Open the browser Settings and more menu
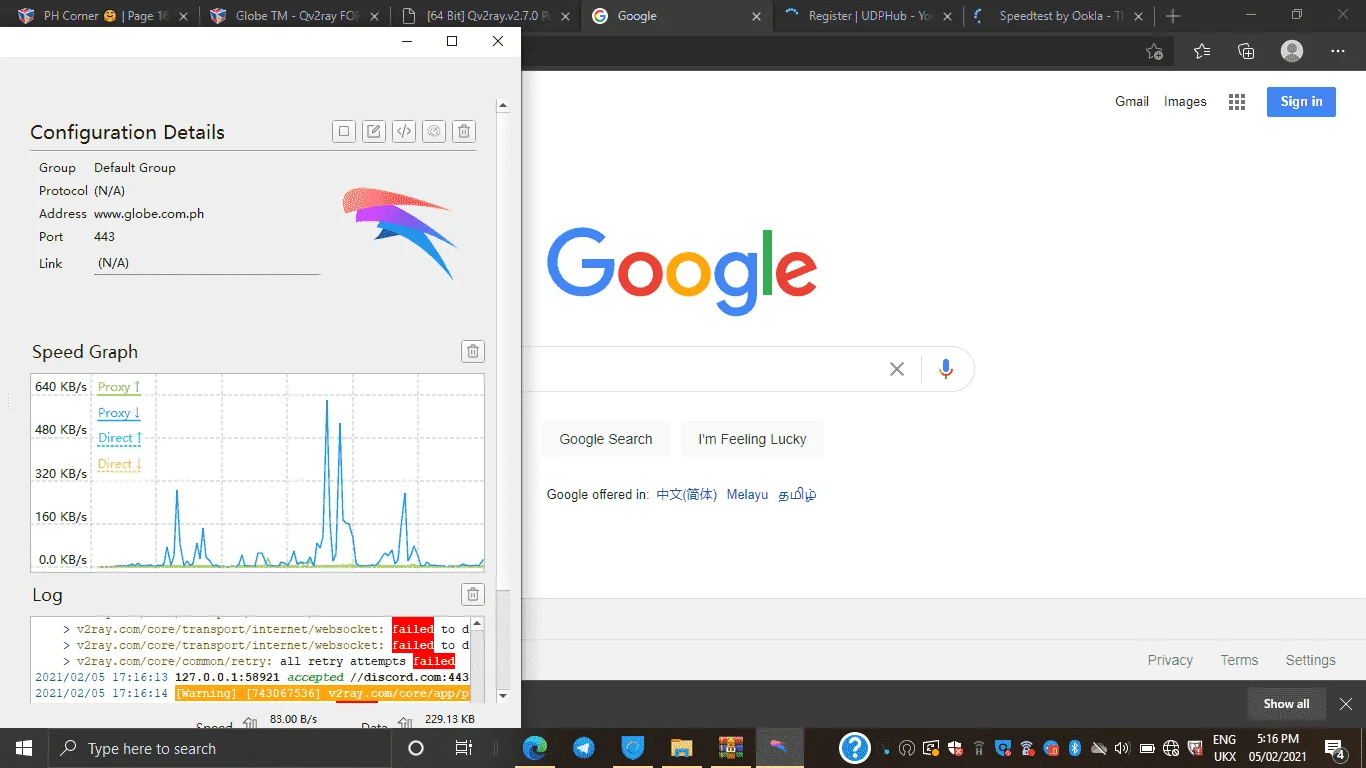This screenshot has width=1366, height=768. pyautogui.click(x=1338, y=51)
